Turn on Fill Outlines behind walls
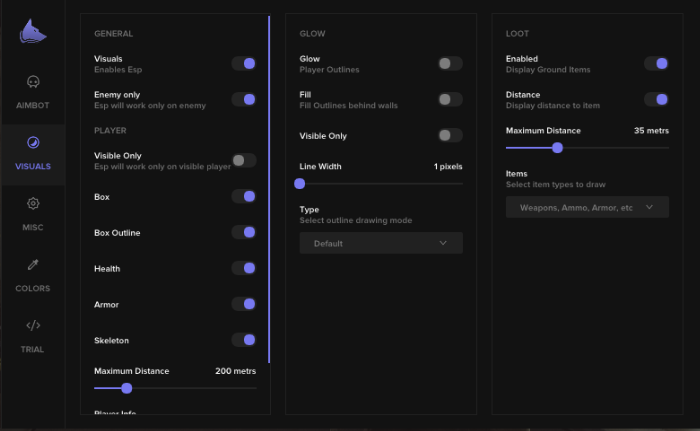The image size is (700, 431). [x=450, y=99]
